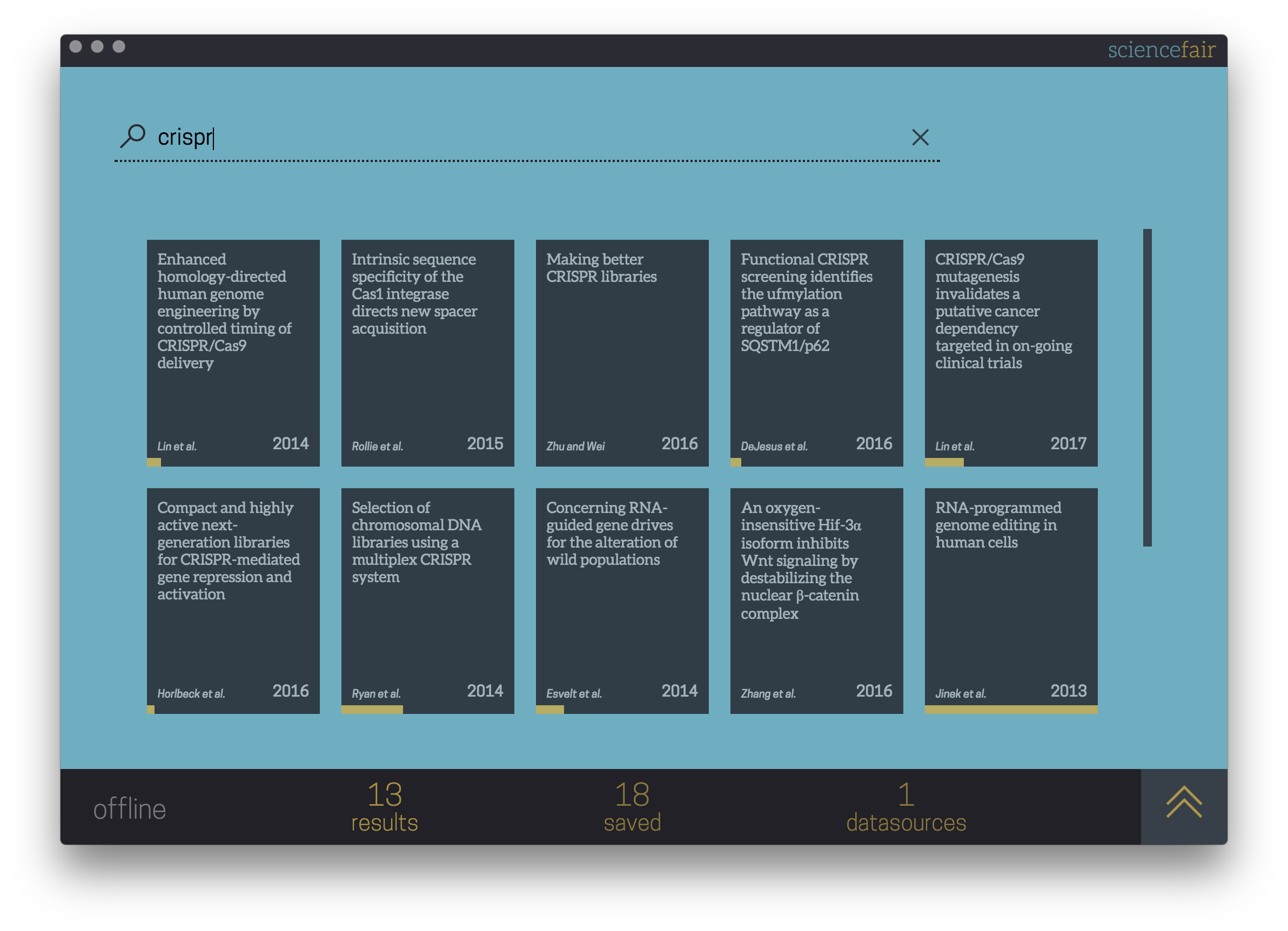Select 'Concerning RNA-guided gene drives' paper

(x=622, y=599)
